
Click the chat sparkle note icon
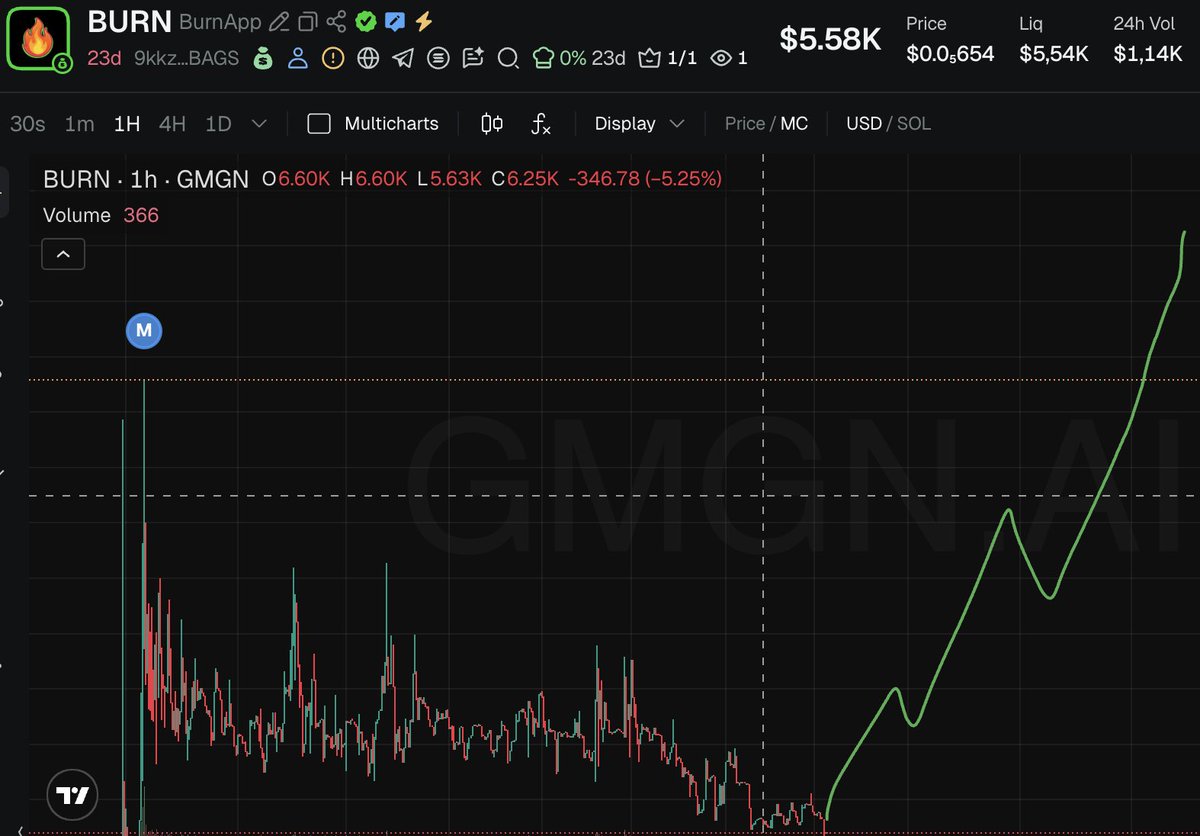click(x=473, y=58)
